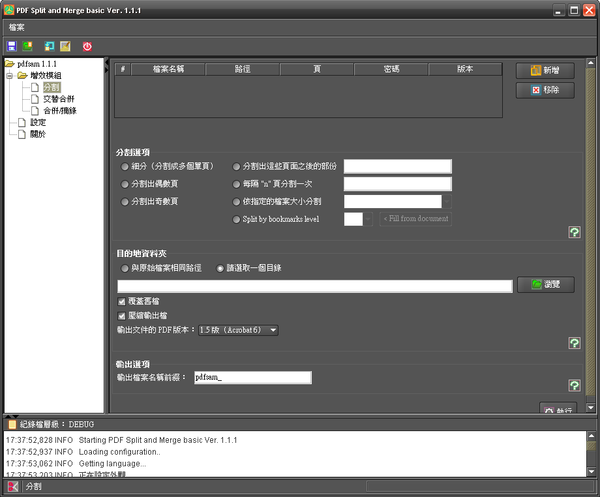Click the help icon in destination folder section

tap(574, 343)
